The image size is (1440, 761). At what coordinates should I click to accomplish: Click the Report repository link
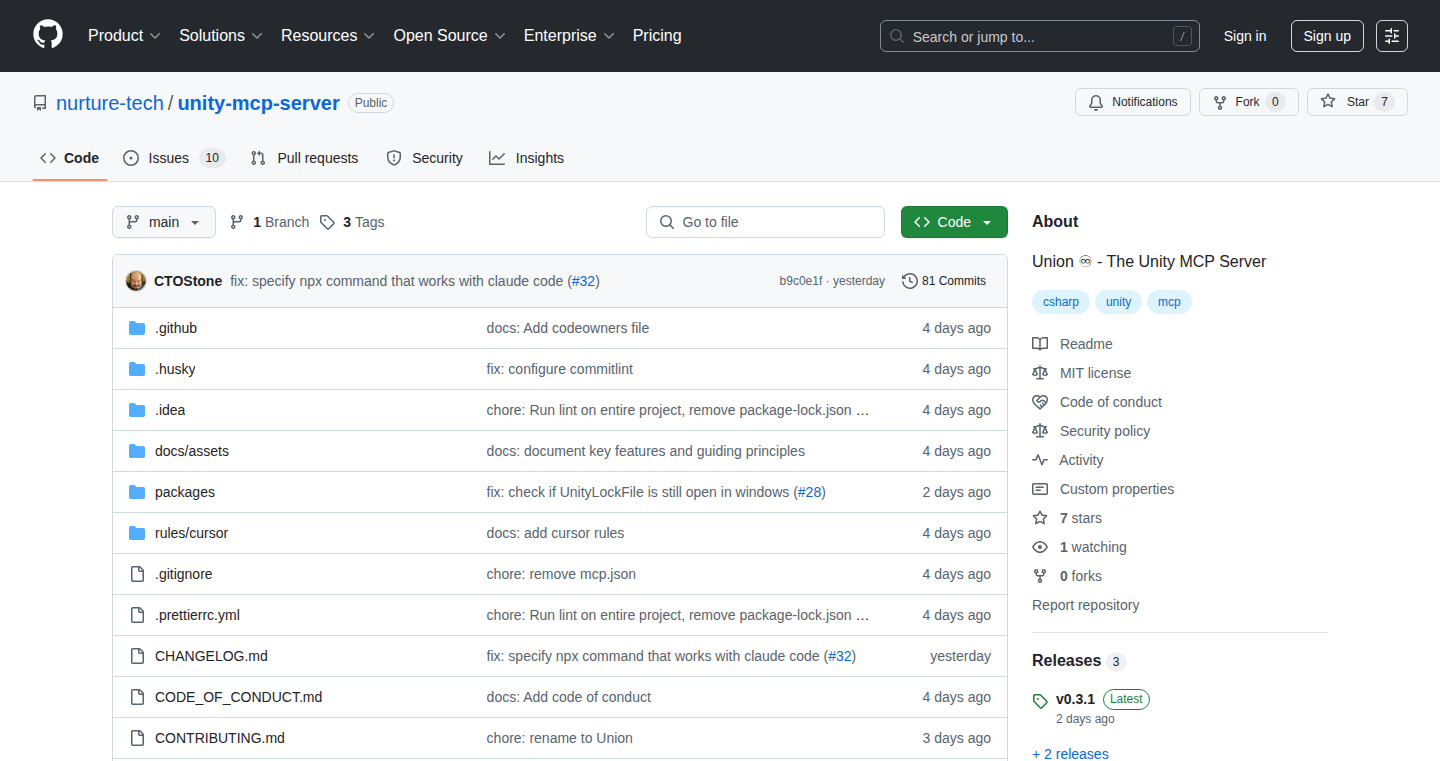(1086, 605)
